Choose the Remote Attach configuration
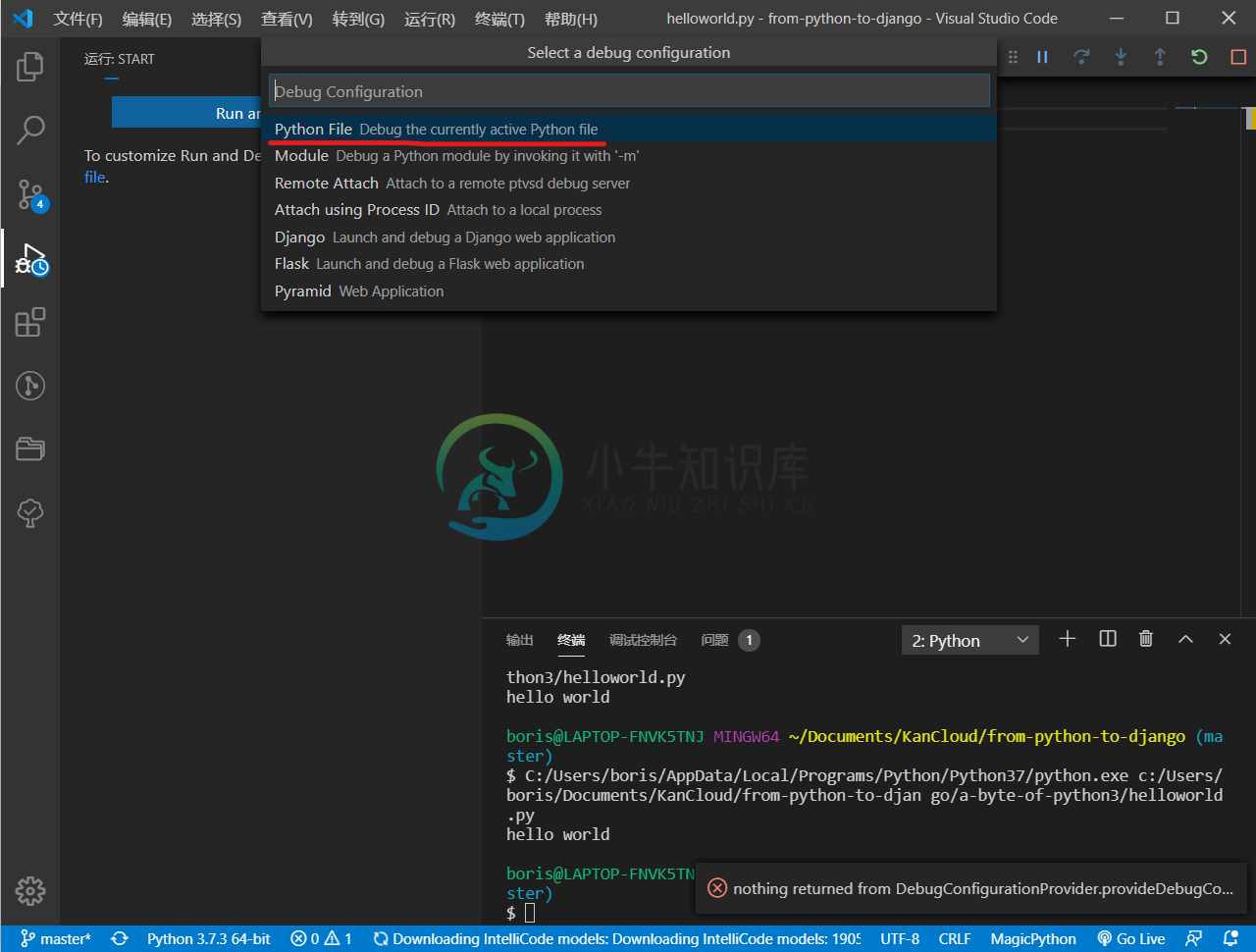Screen dimensions: 1256x952 pyautogui.click(x=629, y=184)
